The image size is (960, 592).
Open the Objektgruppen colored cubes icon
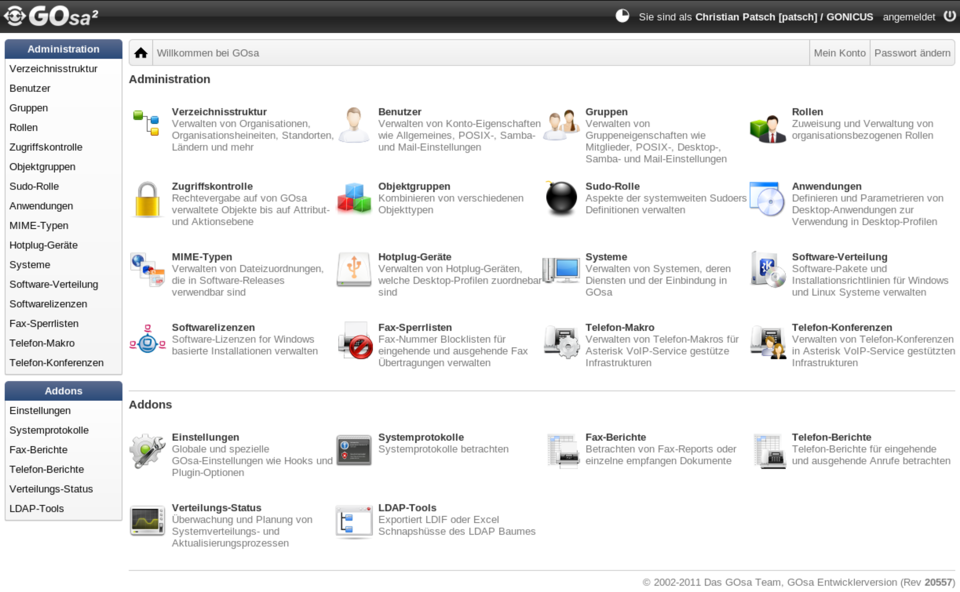point(354,198)
